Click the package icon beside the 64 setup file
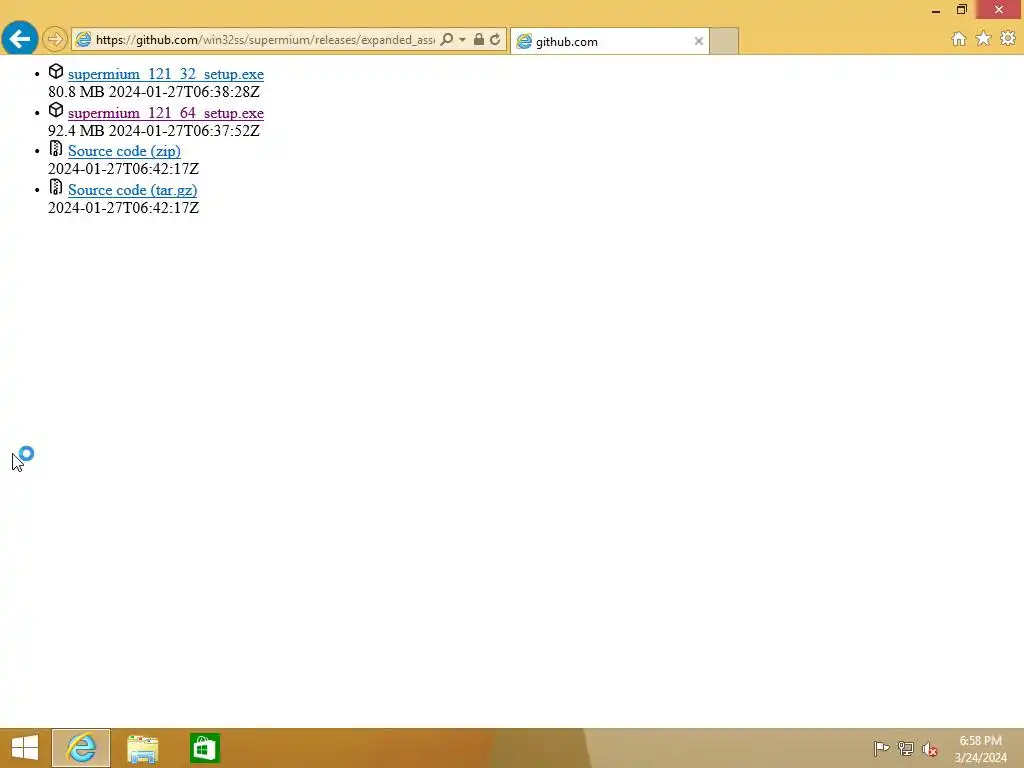The height and width of the screenshot is (768, 1024). click(x=56, y=110)
